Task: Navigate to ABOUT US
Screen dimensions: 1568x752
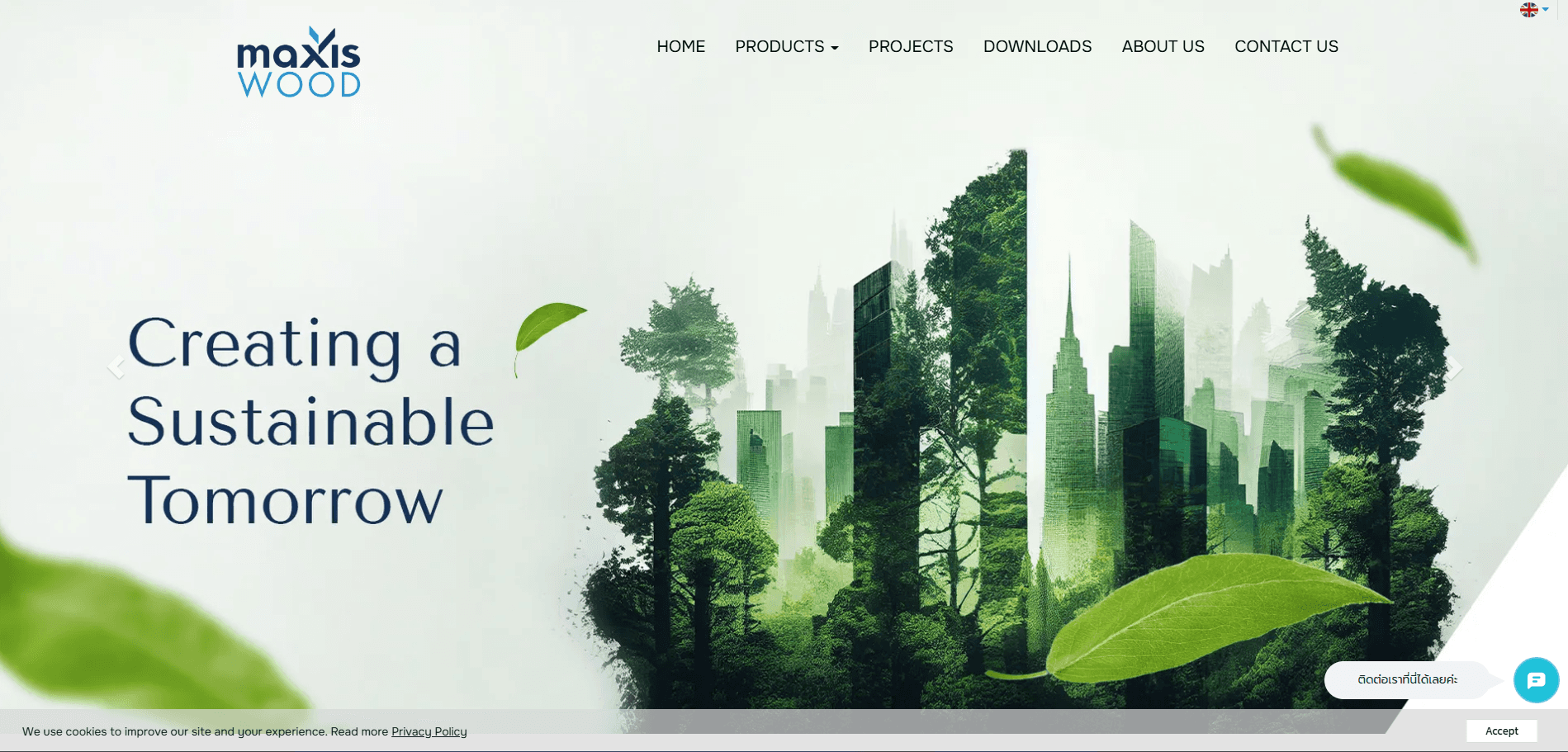Action: pyautogui.click(x=1163, y=46)
